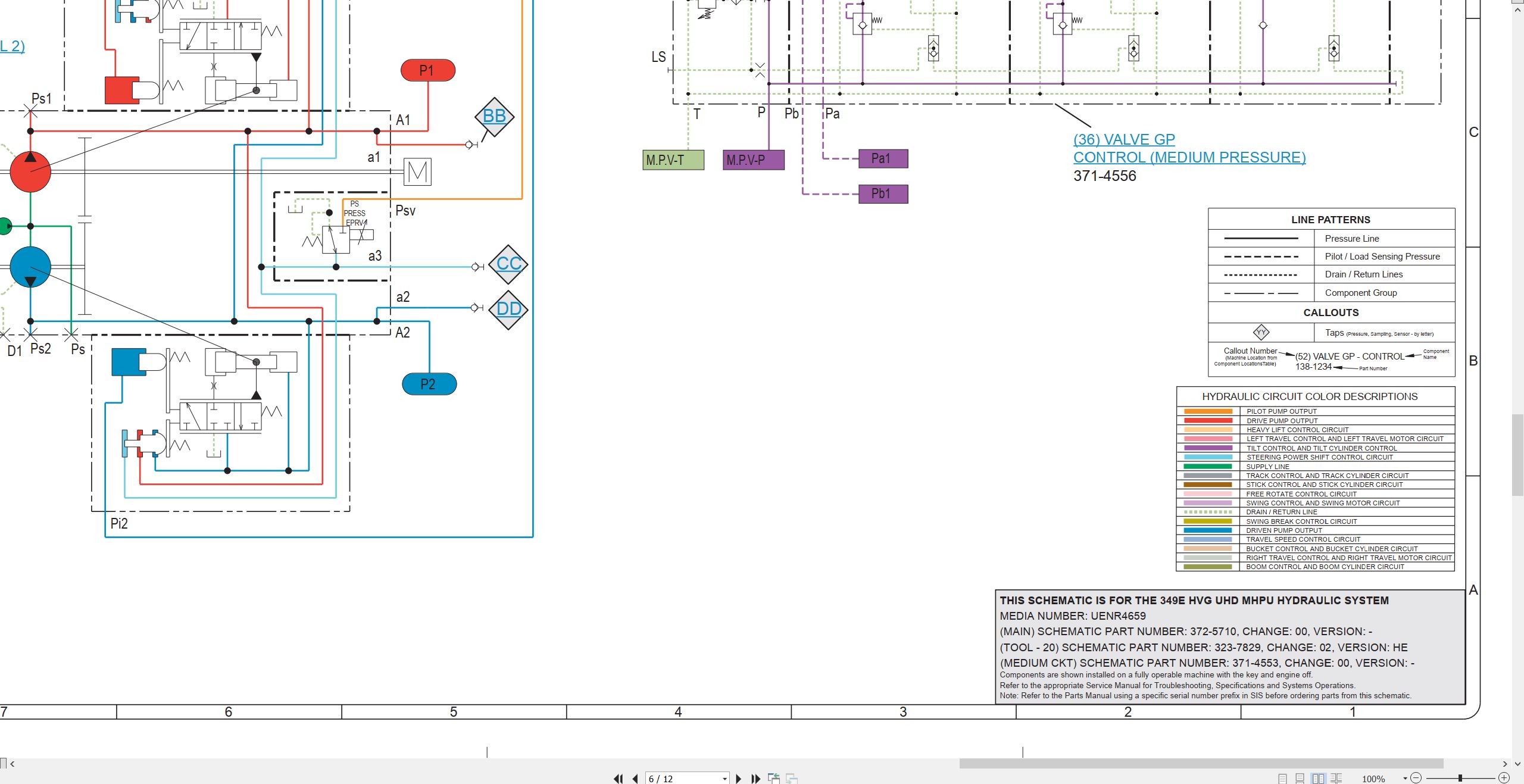Click the blue P2 port label
The image size is (1524, 784).
point(429,384)
